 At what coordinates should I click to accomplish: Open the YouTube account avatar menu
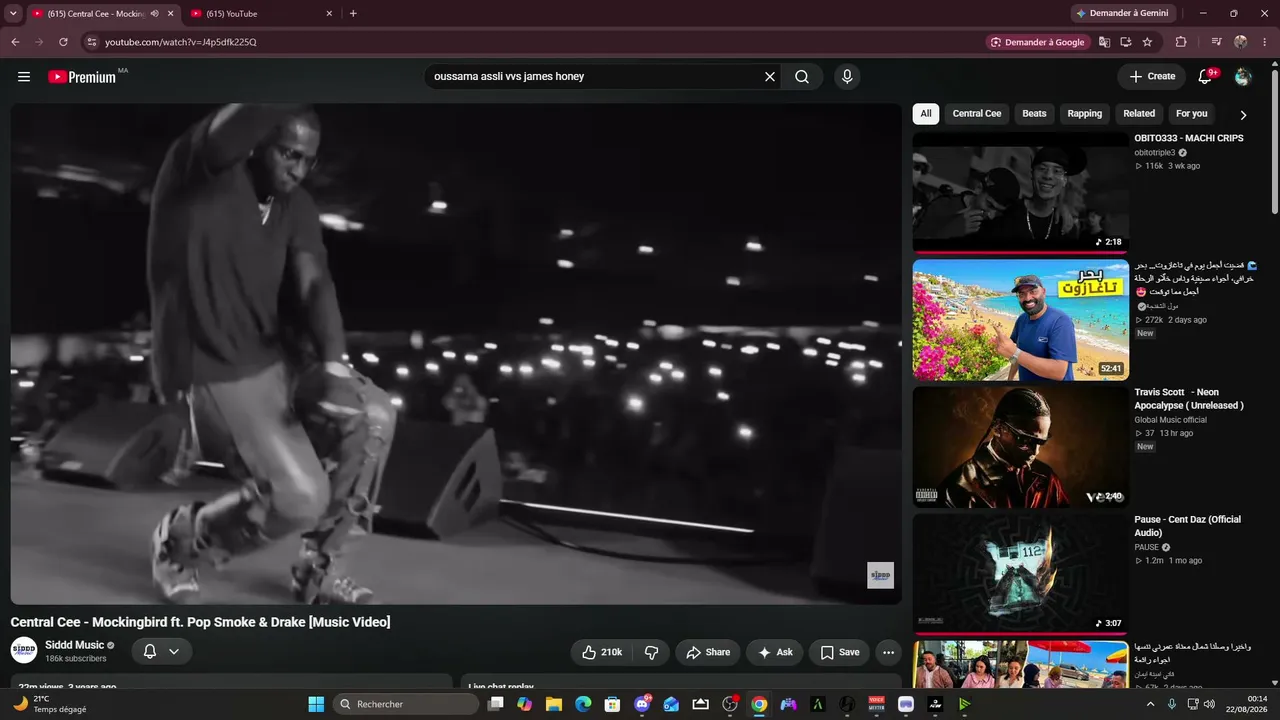pyautogui.click(x=1243, y=77)
